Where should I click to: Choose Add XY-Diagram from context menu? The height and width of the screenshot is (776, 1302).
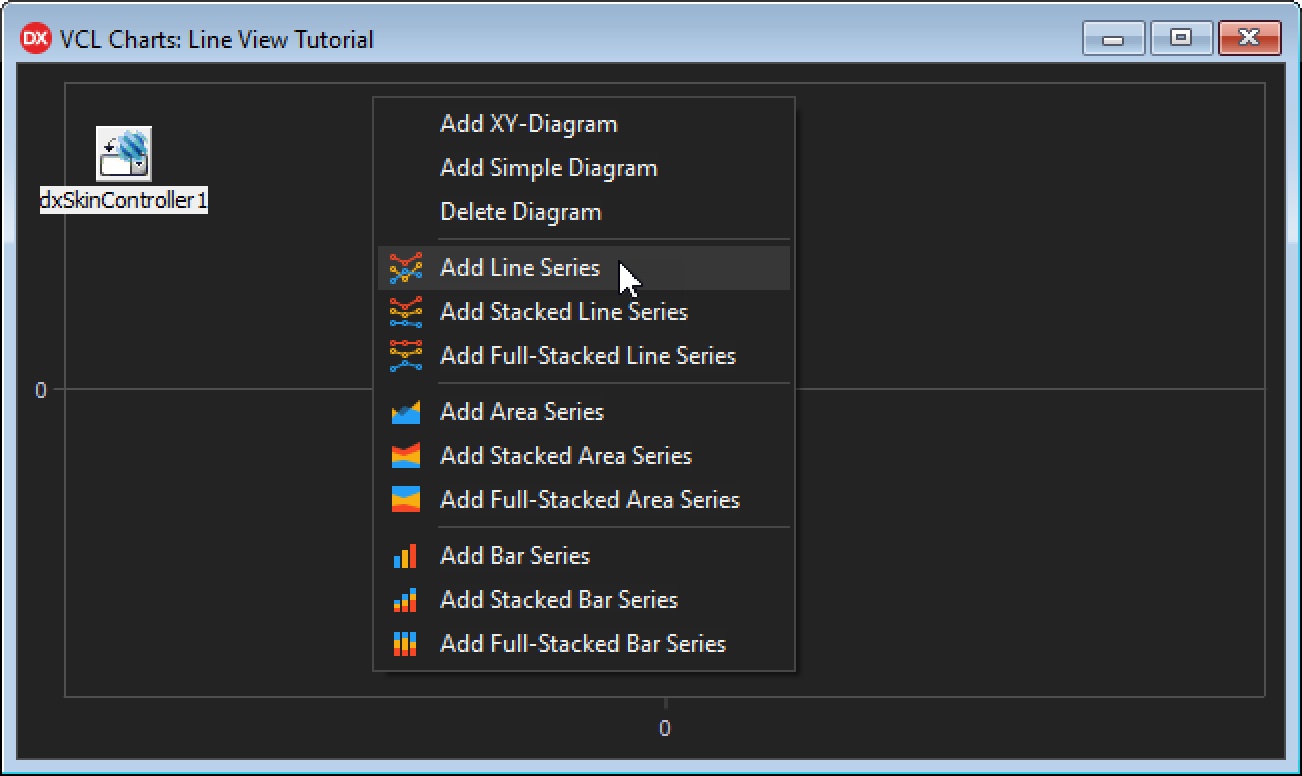528,124
